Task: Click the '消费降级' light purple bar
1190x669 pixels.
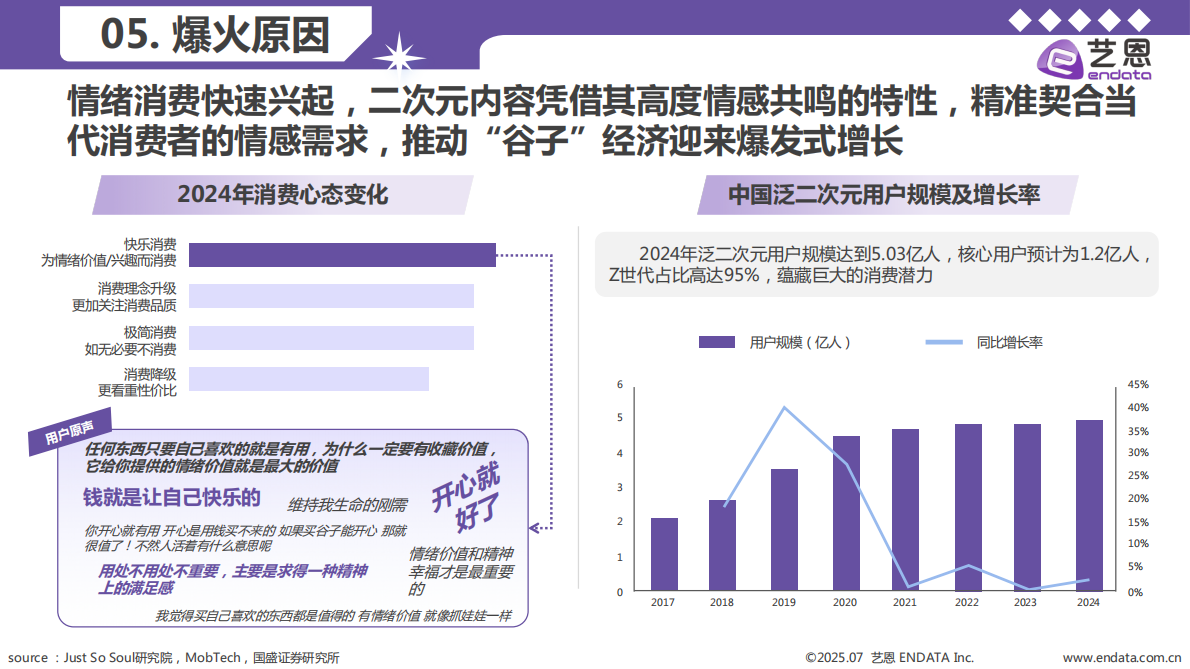Action: 309,378
